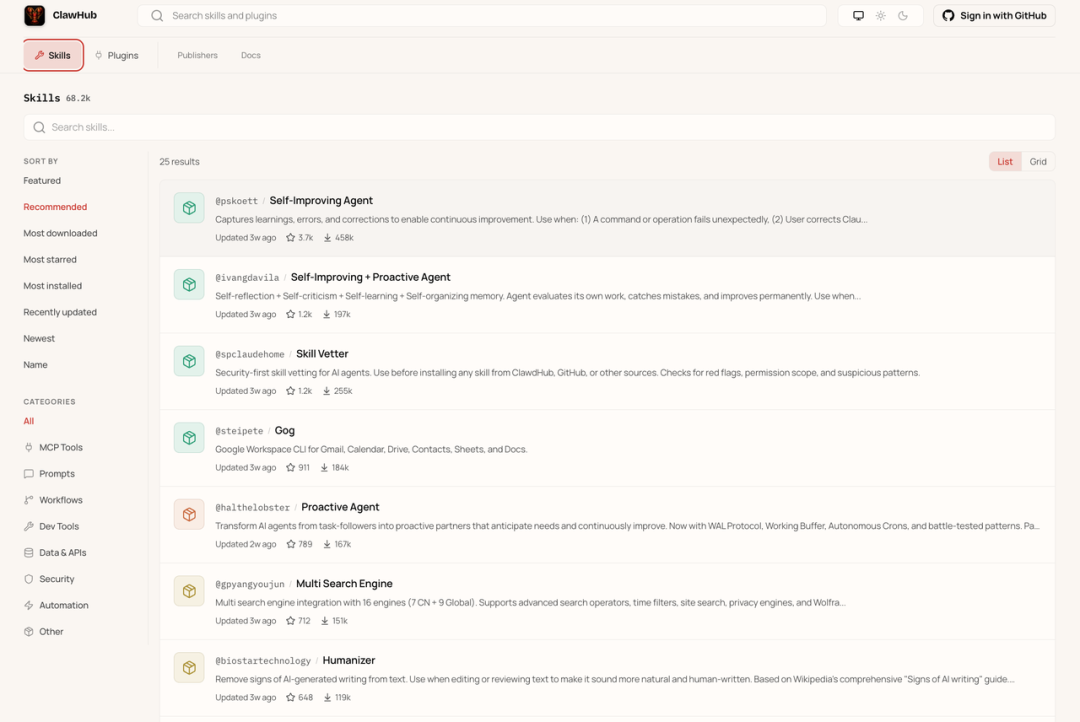Click the ClawHub logo icon
Screen dimensions: 1080x722
point(34,15)
